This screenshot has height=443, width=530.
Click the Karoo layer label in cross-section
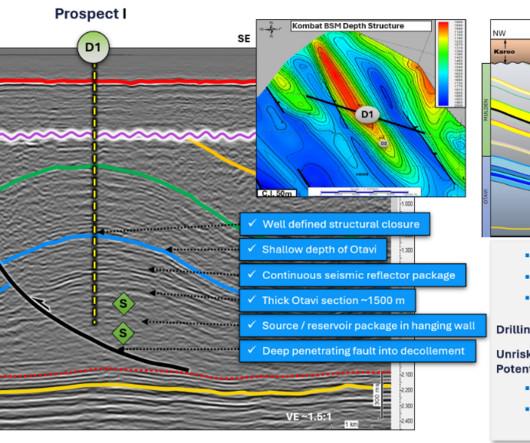click(x=504, y=52)
